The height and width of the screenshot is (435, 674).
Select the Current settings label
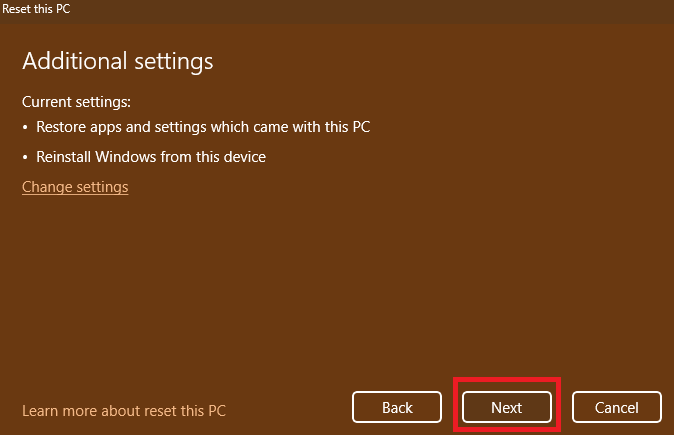point(77,102)
